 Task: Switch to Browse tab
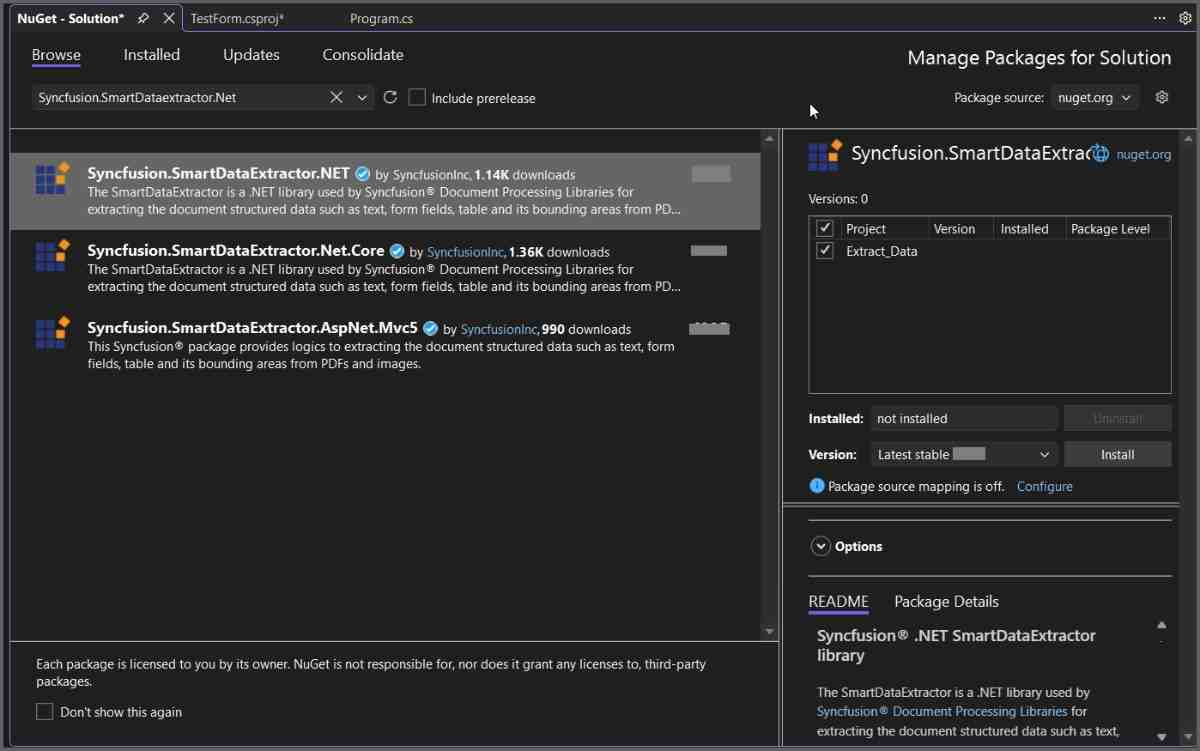tap(56, 55)
